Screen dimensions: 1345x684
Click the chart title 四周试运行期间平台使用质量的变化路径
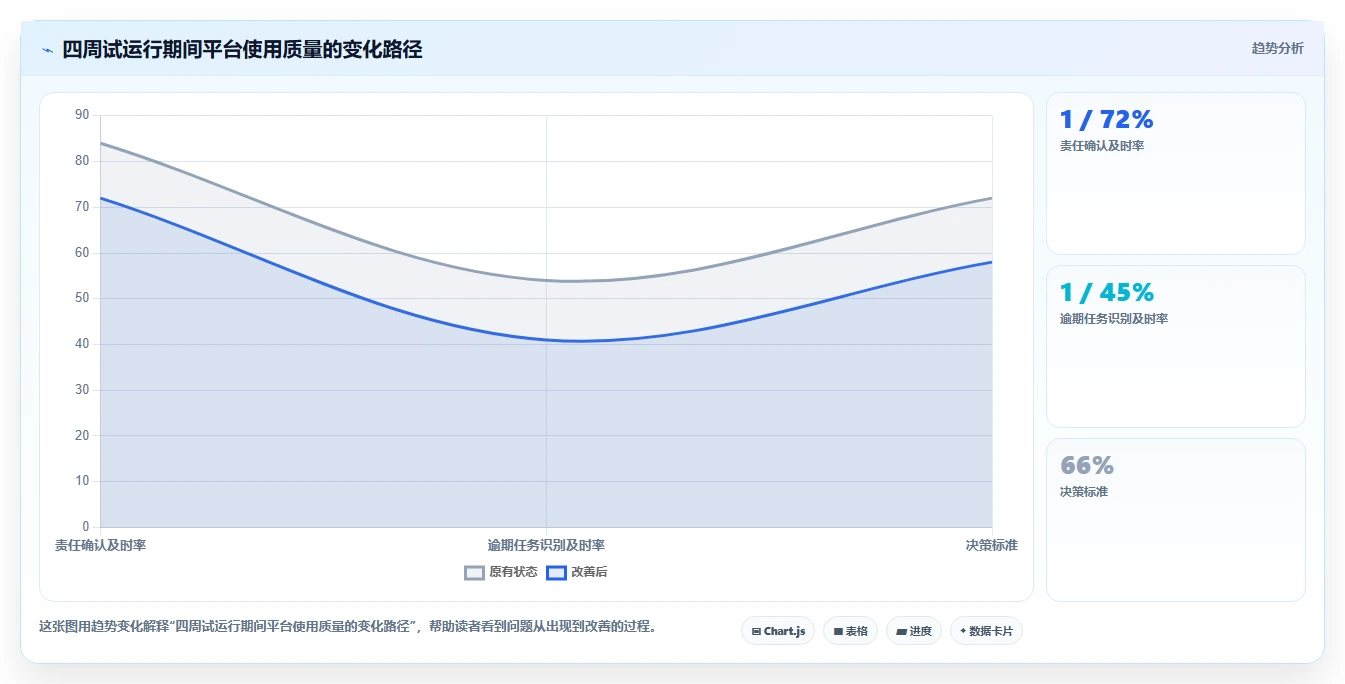(x=242, y=50)
